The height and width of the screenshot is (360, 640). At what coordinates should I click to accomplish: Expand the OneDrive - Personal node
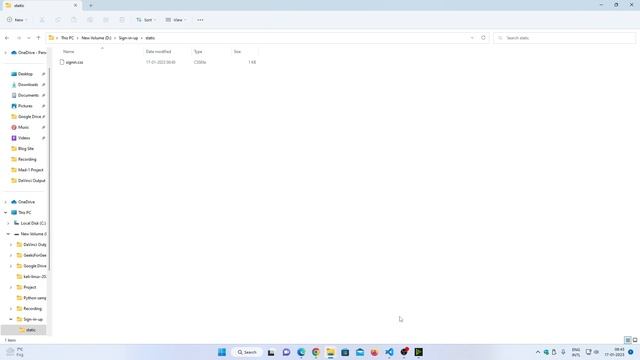[x=5, y=53]
